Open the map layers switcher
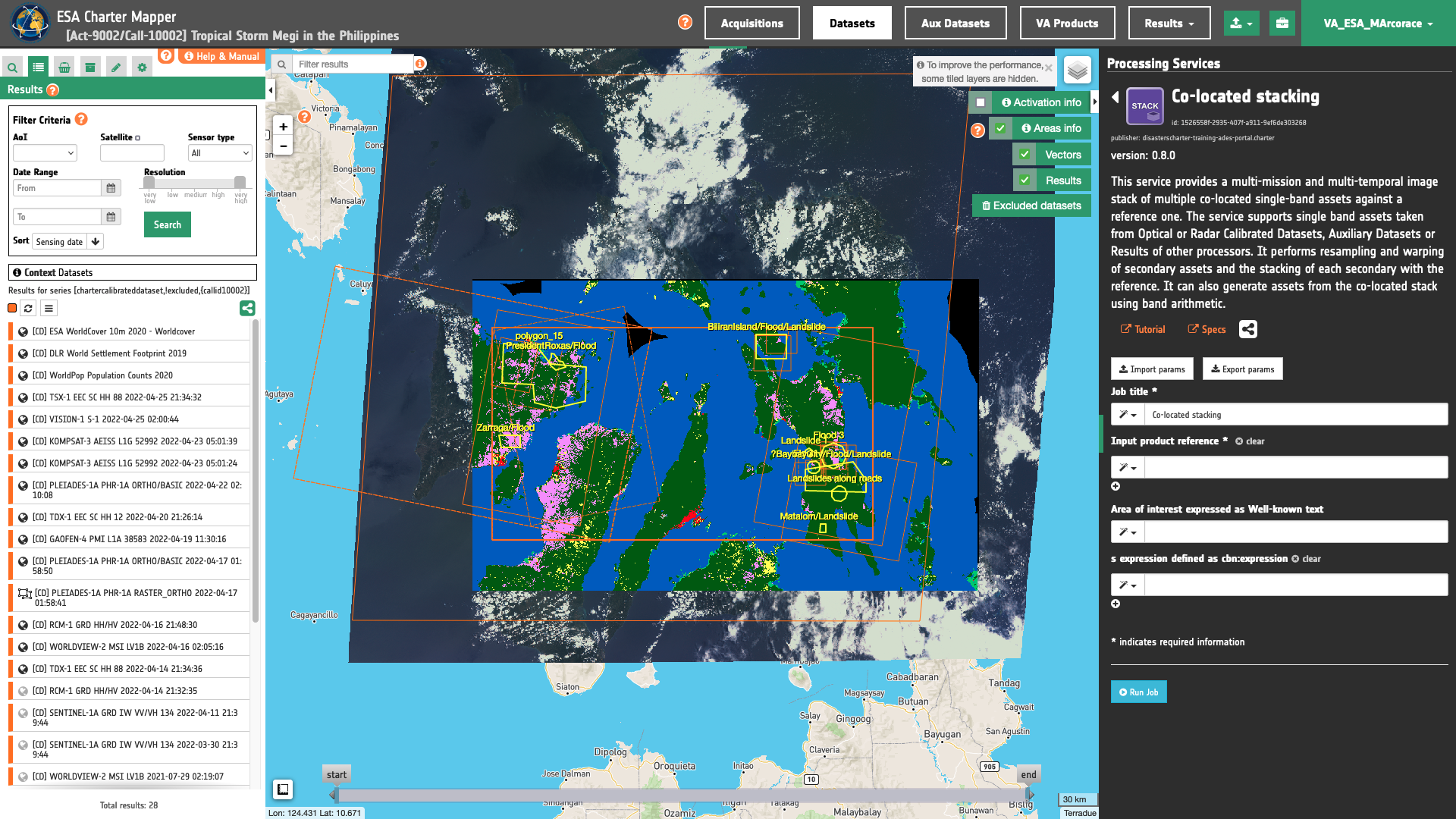1456x819 pixels. click(x=1077, y=71)
